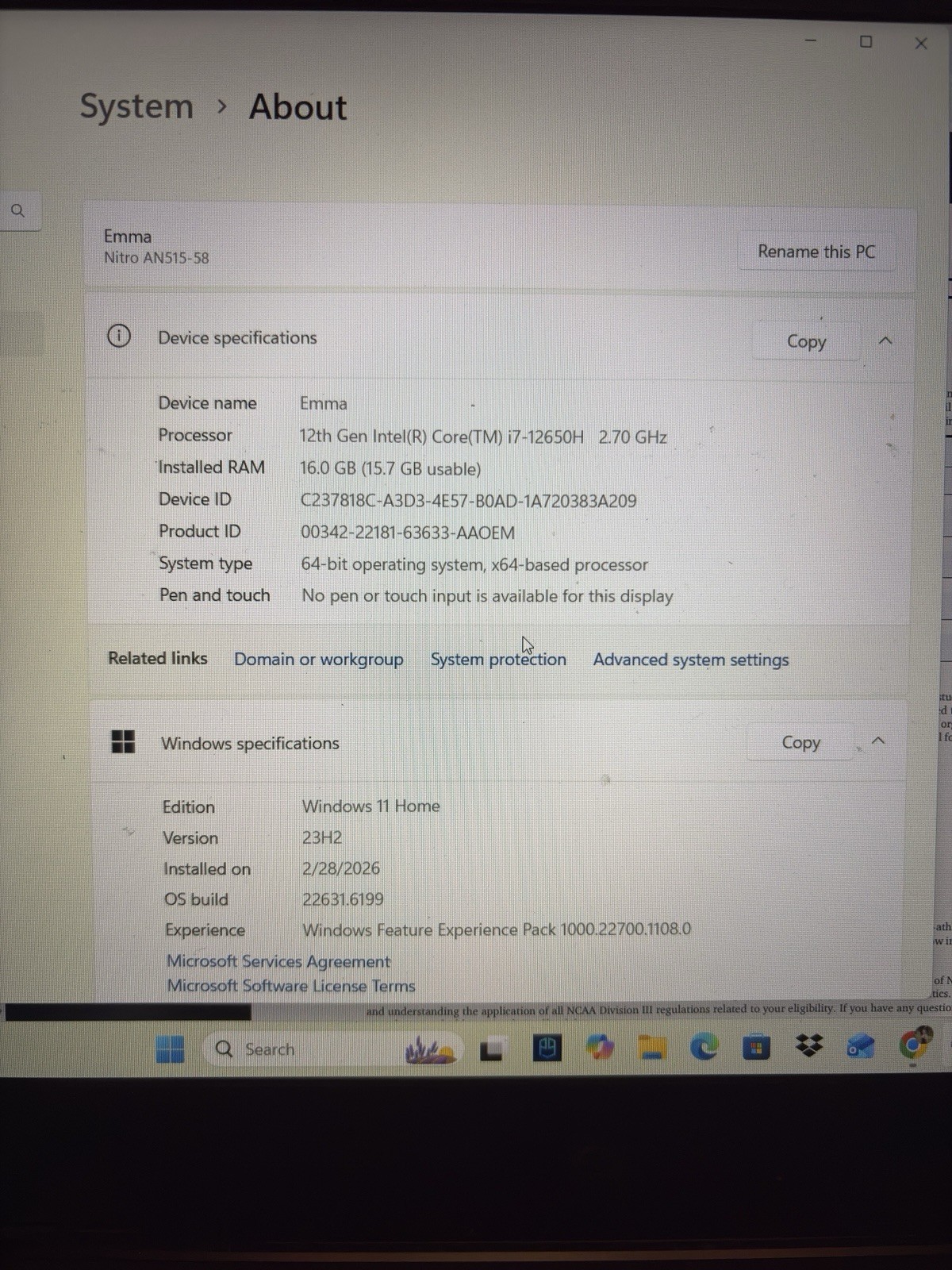Select the Windows Feature Experience Pack text
Image resolution: width=952 pixels, height=1270 pixels.
497,929
